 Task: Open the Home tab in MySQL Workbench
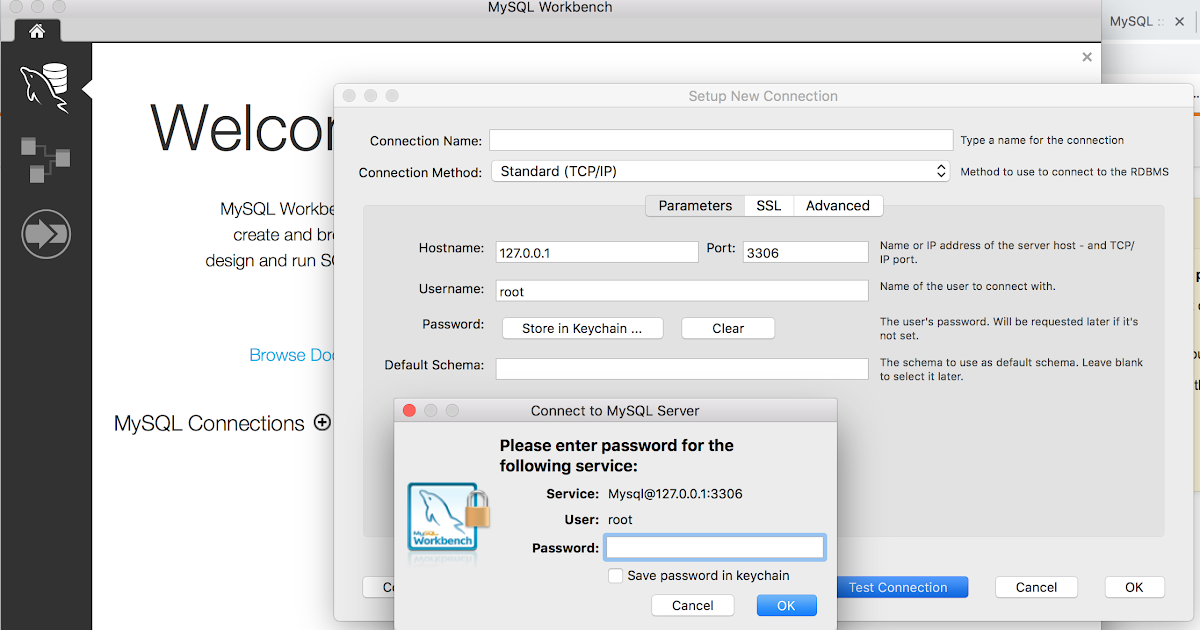(37, 30)
